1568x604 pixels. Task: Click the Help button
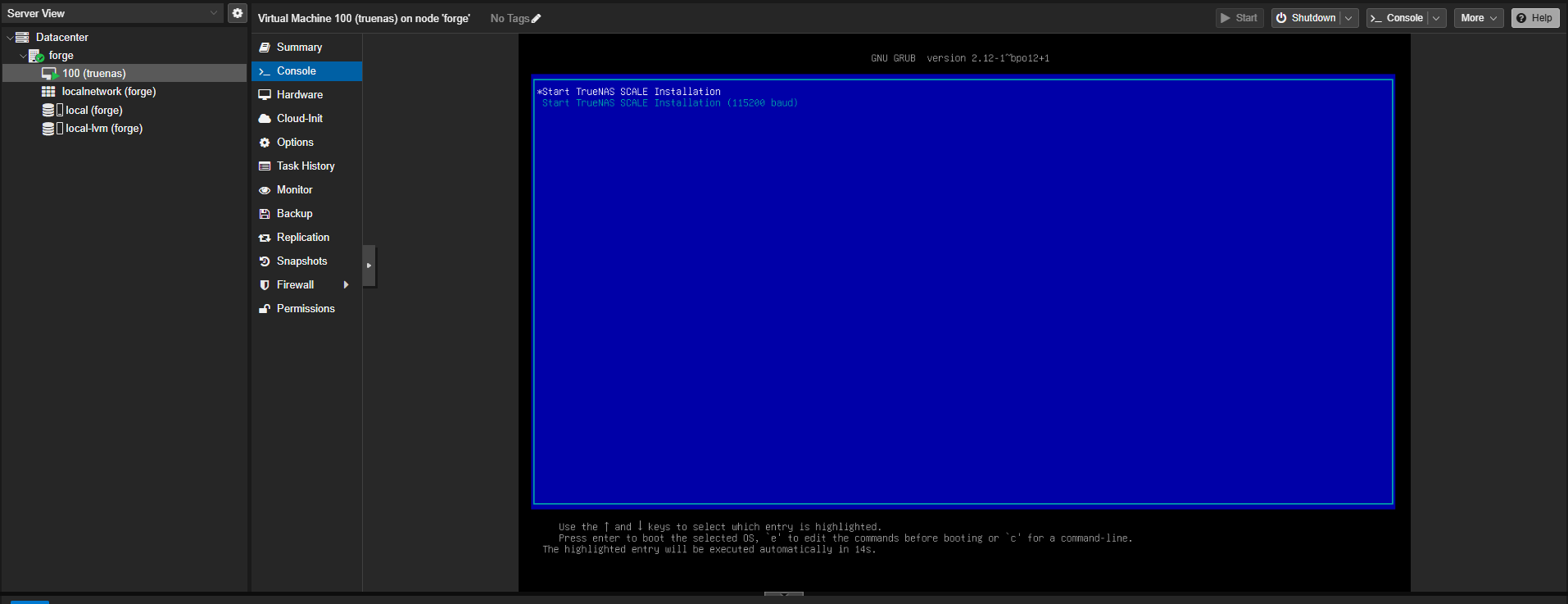pos(1534,18)
